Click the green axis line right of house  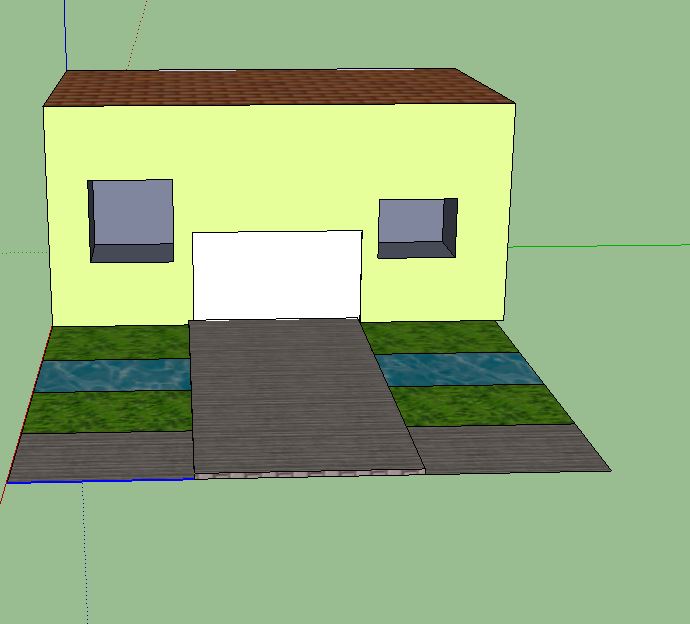[x=600, y=244]
